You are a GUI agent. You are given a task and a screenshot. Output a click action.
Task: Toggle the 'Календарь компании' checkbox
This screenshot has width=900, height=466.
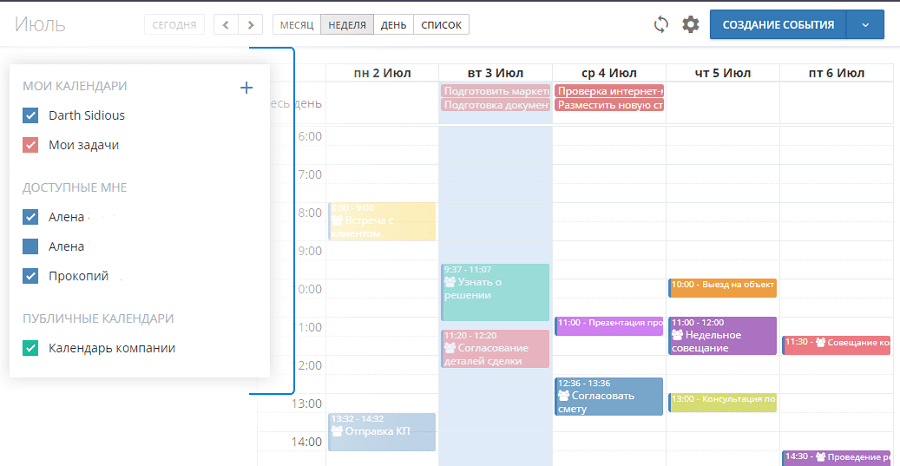tap(30, 348)
